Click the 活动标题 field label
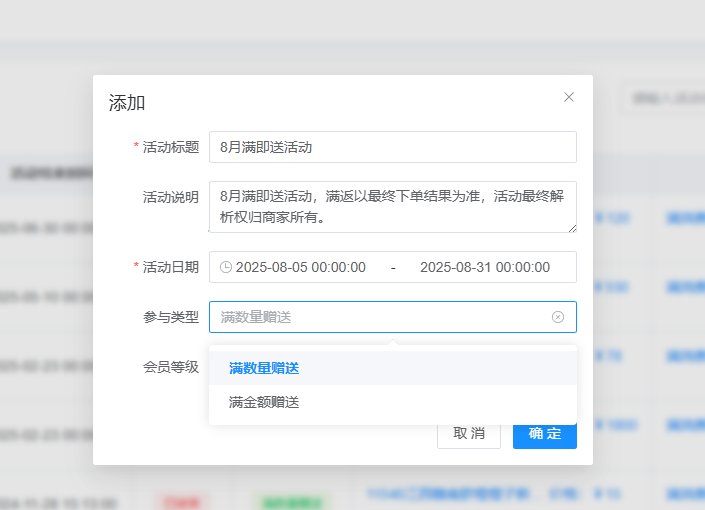705x510 pixels. pos(170,147)
